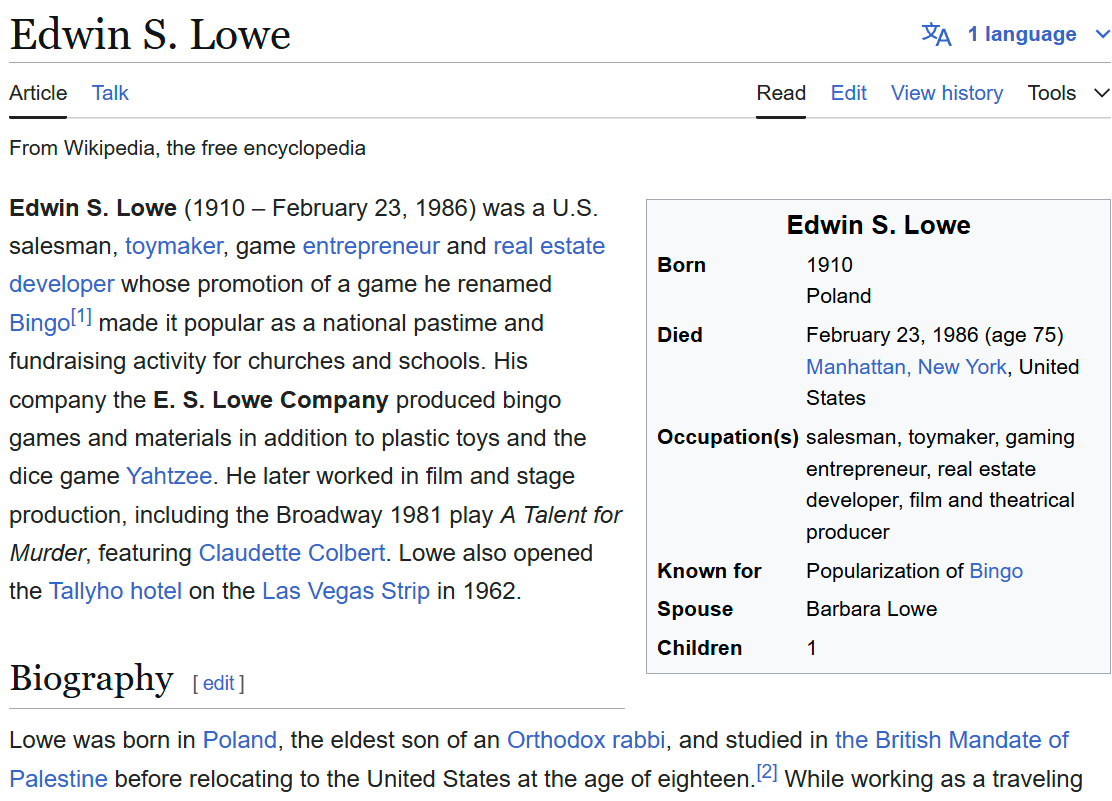This screenshot has height=801, width=1112.
Task: Click the Tools dropdown chevron
Action: click(1101, 93)
